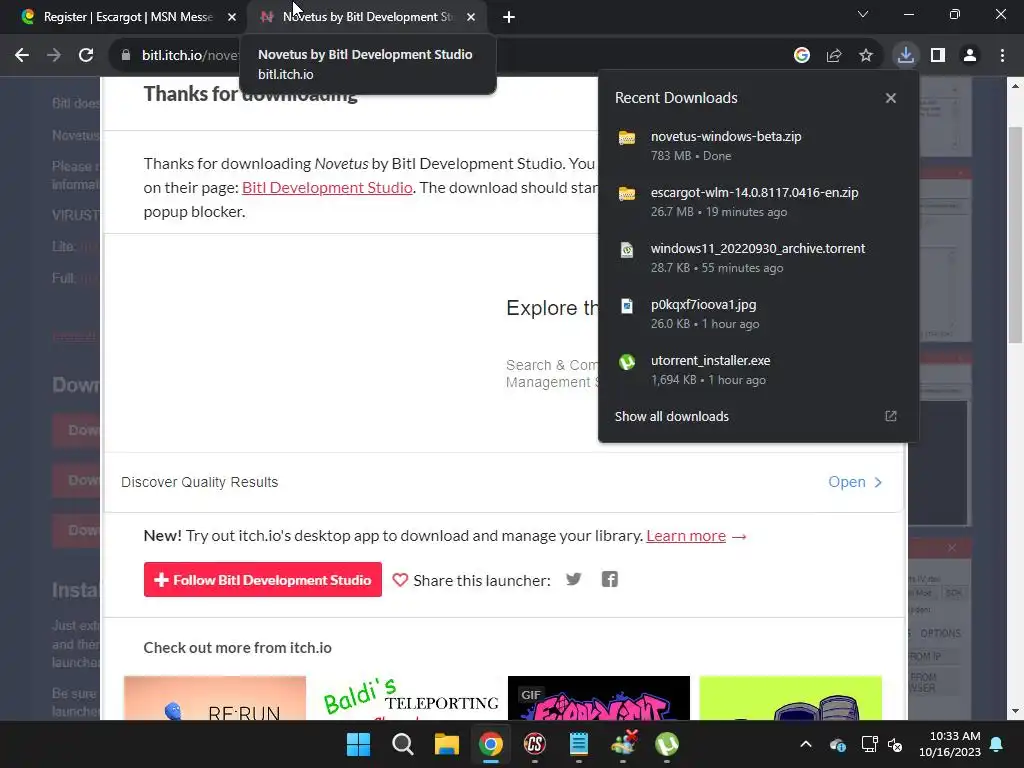The width and height of the screenshot is (1024, 768).
Task: Open the CS app taskbar icon
Action: coord(535,744)
